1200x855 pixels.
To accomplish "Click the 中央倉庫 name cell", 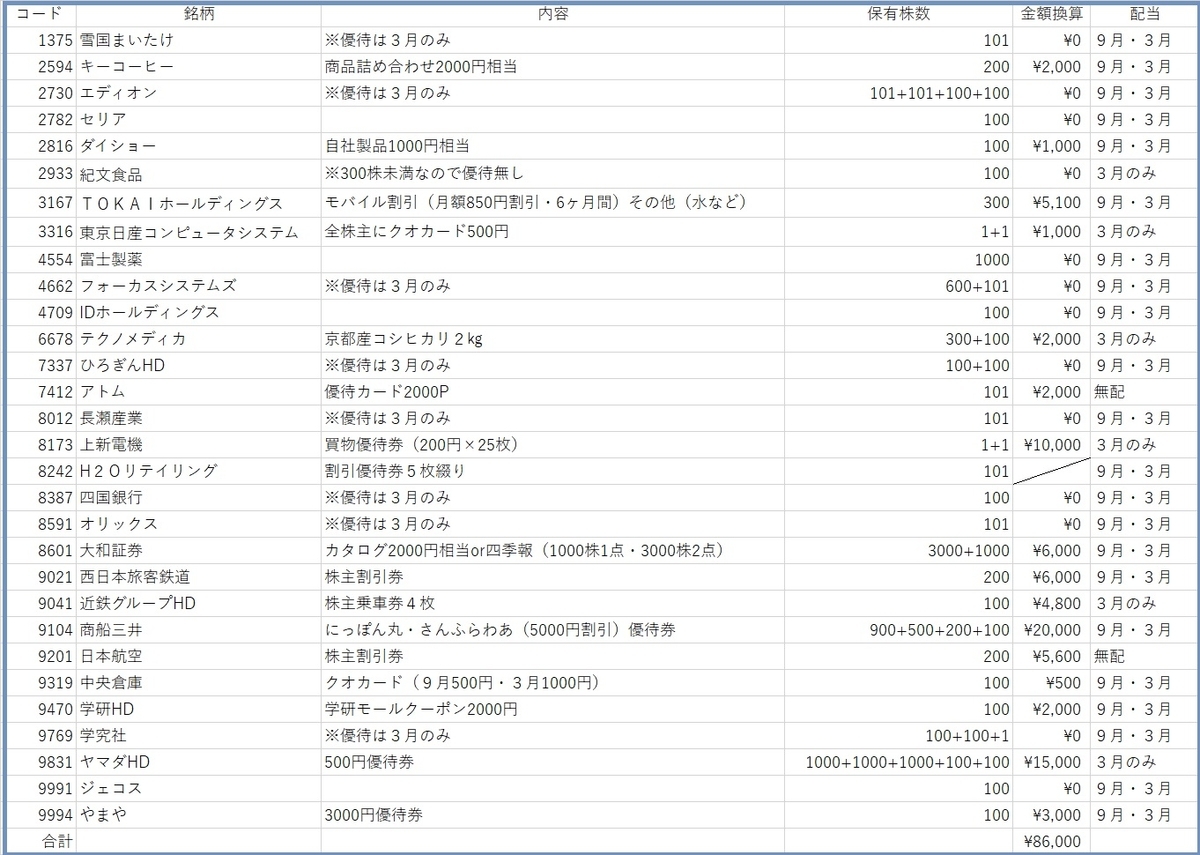I will click(x=199, y=683).
